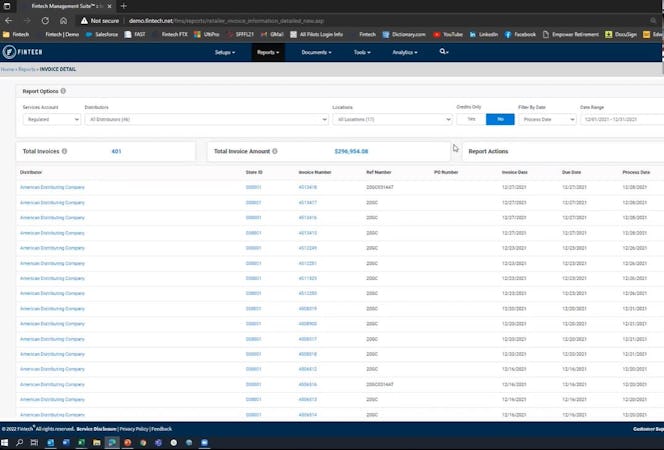Click the Invoice Date column header

pos(515,172)
